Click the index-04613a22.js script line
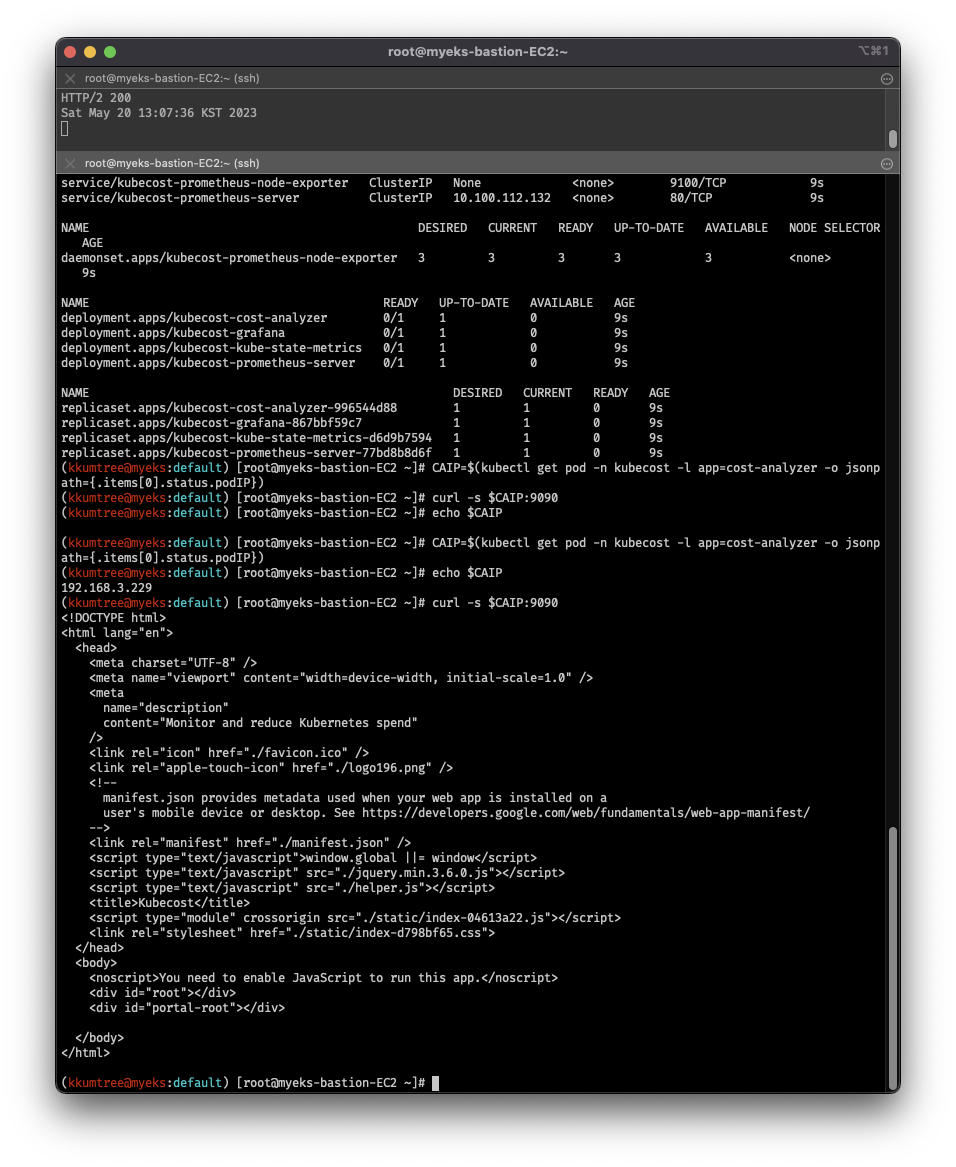 [355, 918]
